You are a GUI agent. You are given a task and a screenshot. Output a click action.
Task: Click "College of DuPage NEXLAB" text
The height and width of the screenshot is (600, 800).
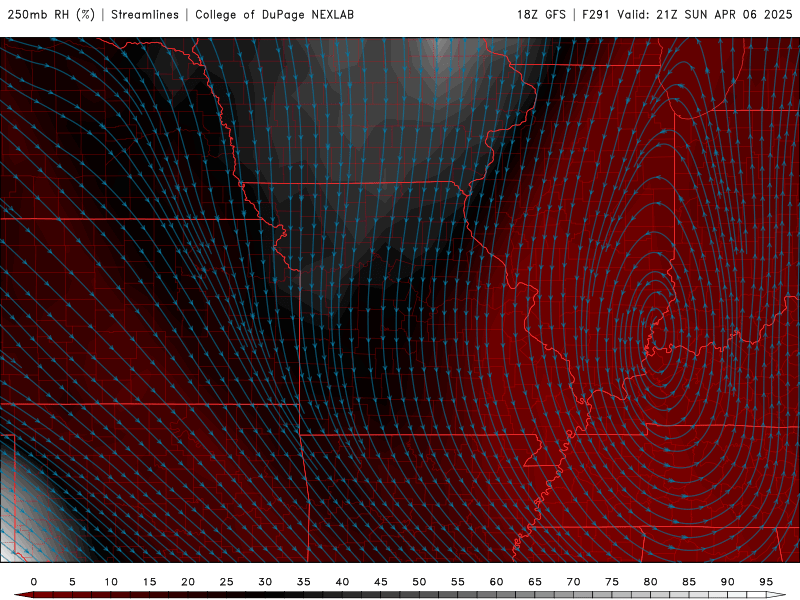click(x=274, y=15)
